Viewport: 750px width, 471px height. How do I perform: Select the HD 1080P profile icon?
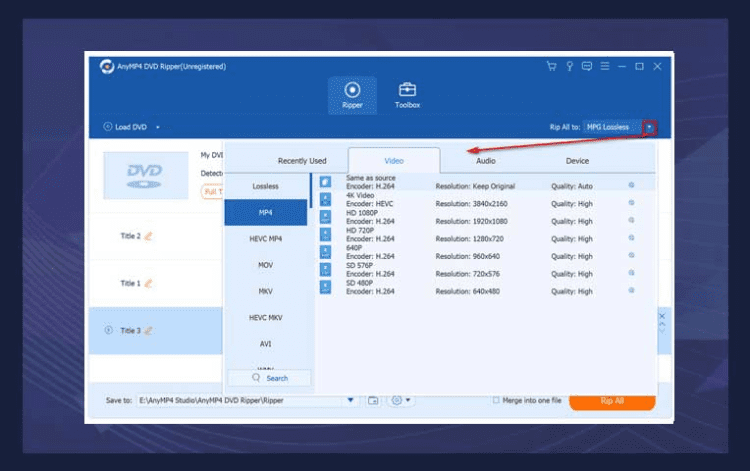point(325,217)
